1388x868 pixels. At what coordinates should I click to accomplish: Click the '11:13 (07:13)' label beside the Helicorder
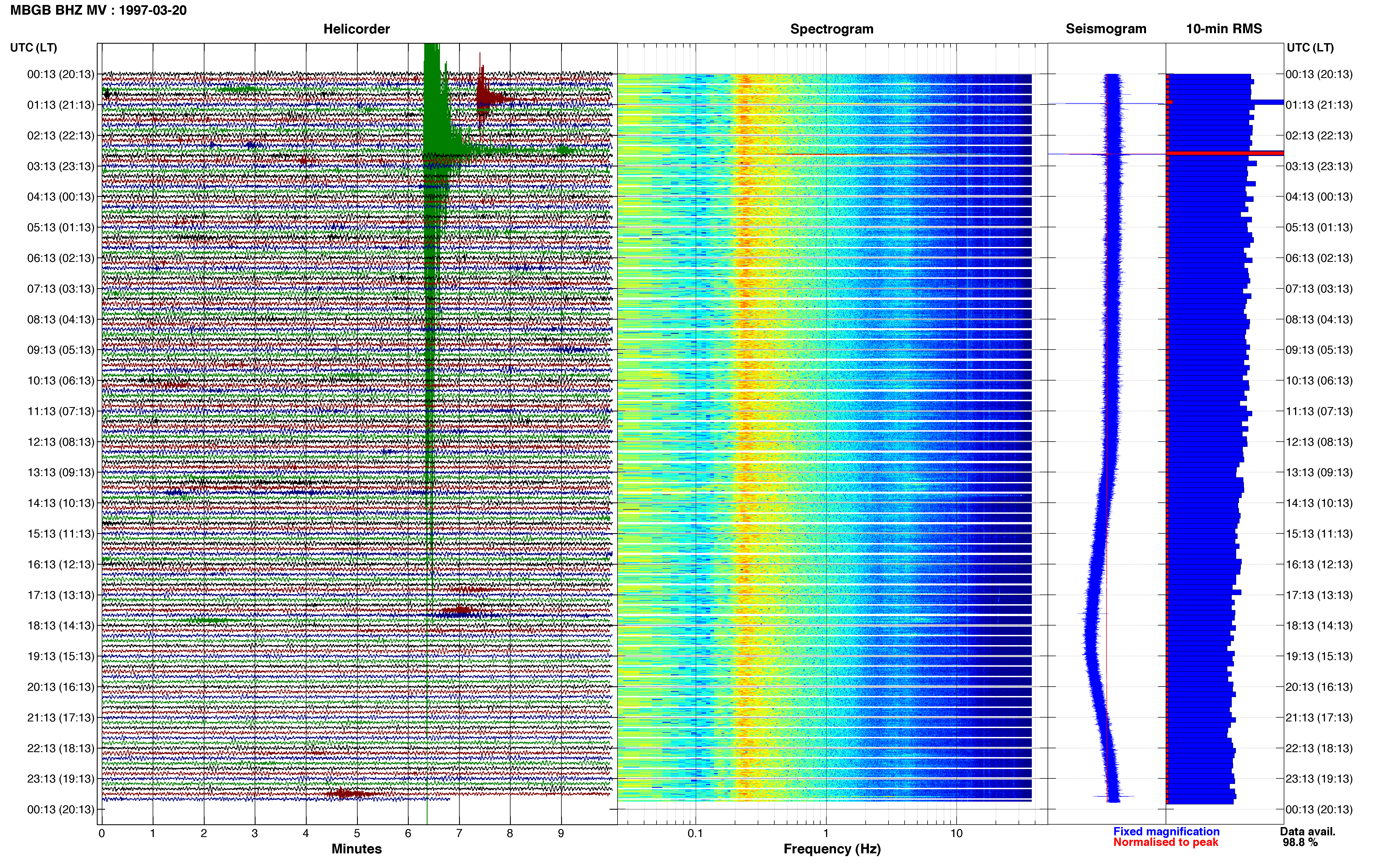coord(61,411)
